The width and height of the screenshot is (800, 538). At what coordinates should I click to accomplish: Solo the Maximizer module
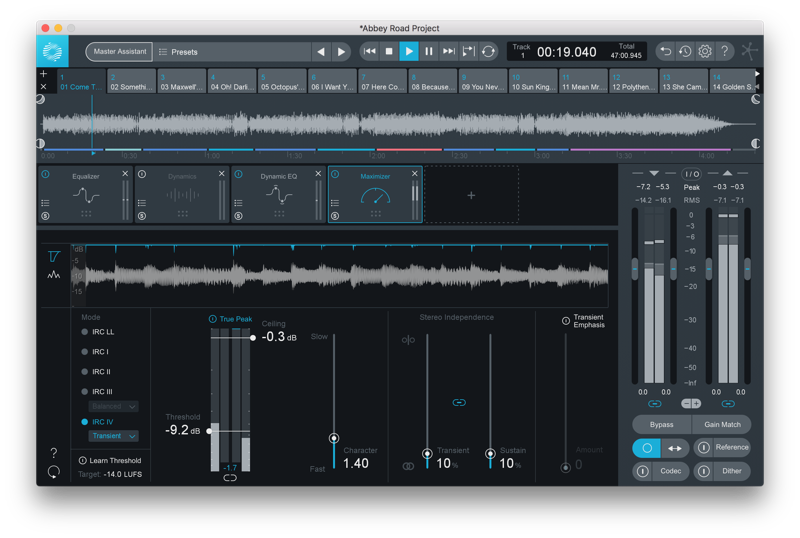click(335, 216)
